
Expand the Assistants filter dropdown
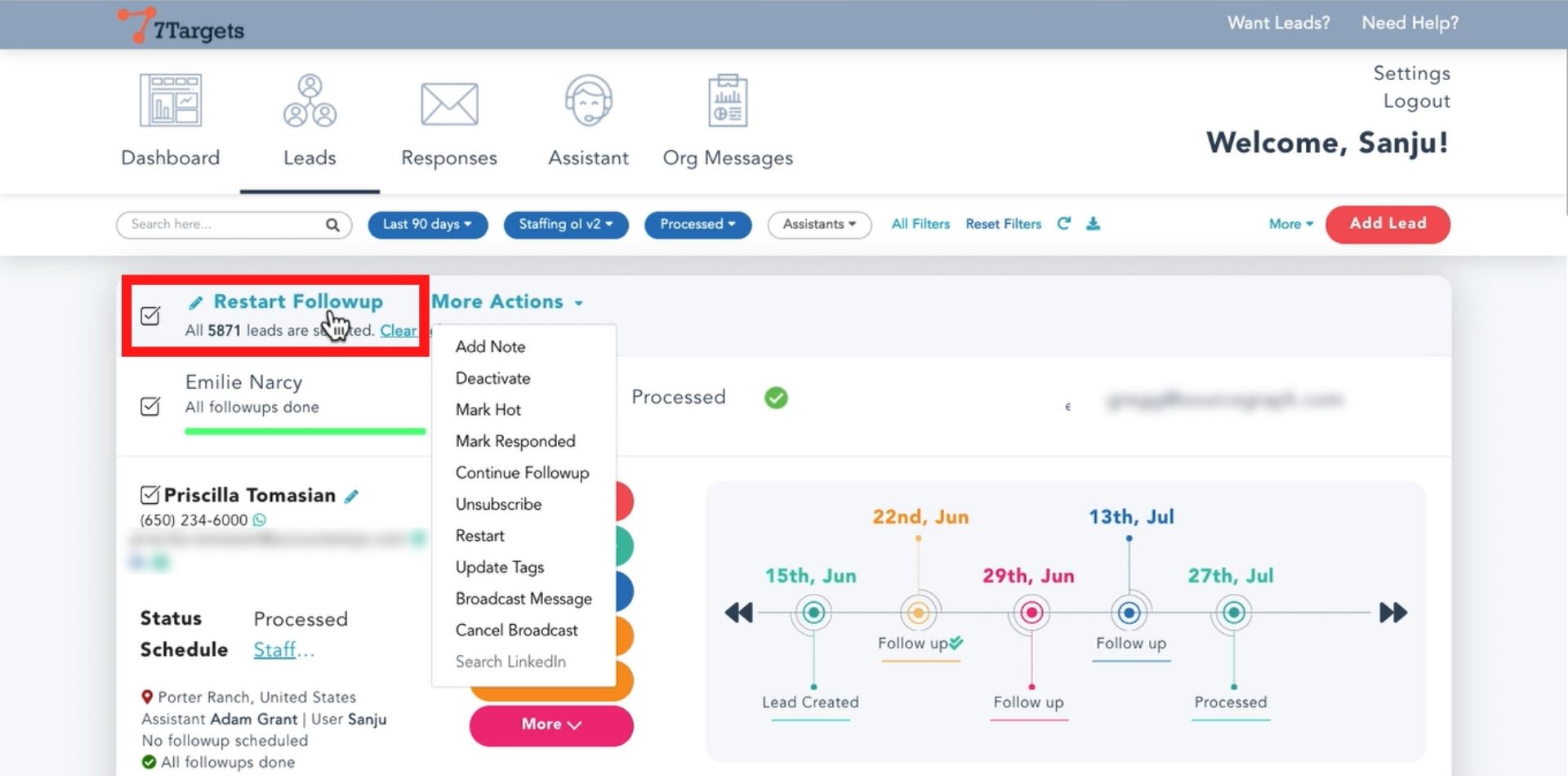[819, 225]
